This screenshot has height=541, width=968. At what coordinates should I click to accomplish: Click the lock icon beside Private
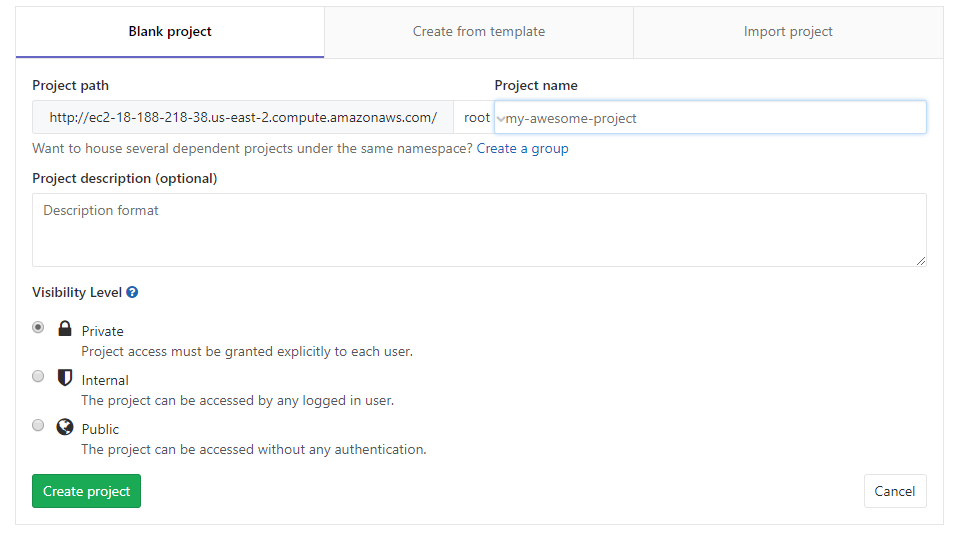65,329
